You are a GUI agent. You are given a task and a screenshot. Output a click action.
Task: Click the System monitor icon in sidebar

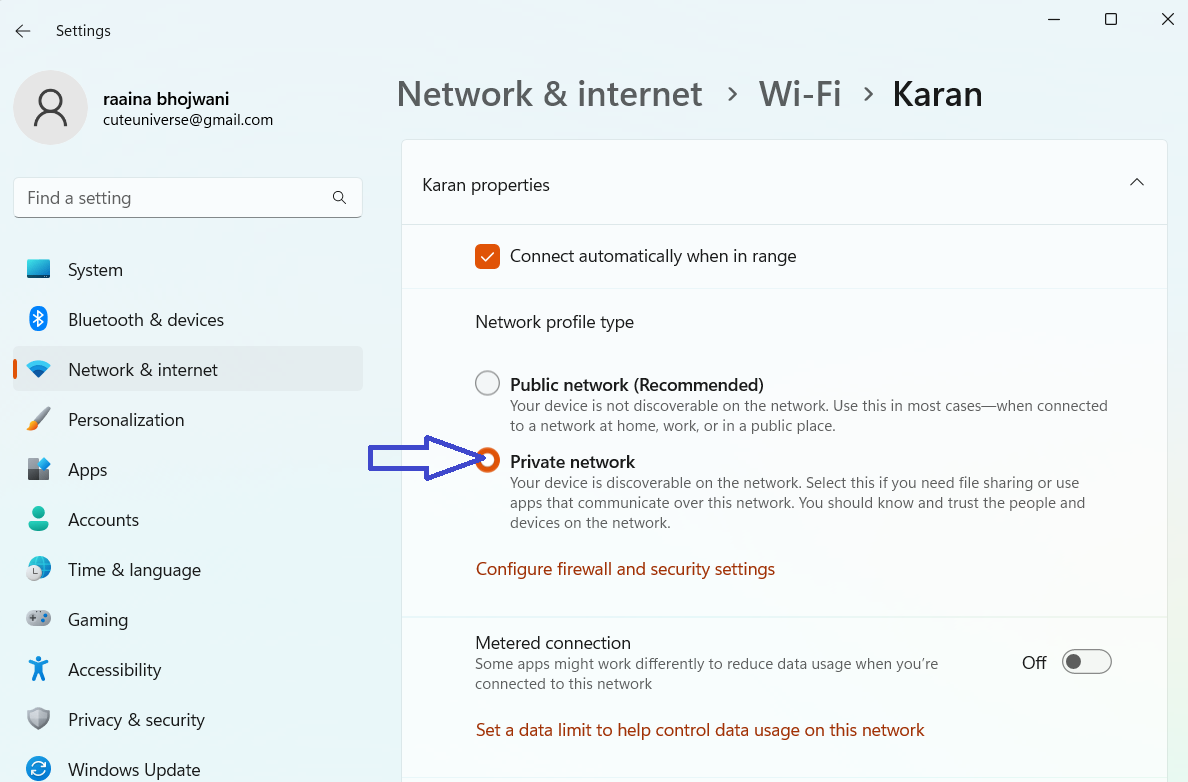click(x=38, y=269)
